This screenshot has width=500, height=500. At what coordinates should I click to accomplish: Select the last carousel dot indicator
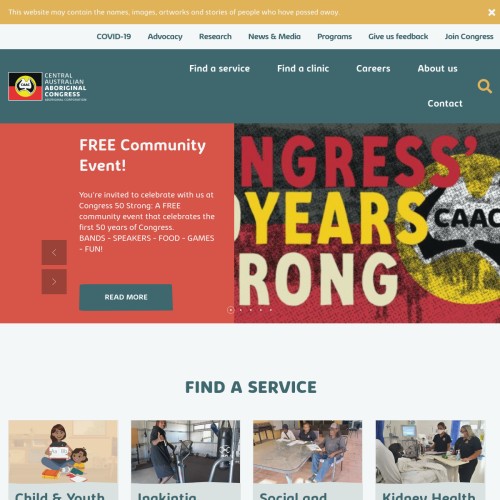tap(271, 310)
